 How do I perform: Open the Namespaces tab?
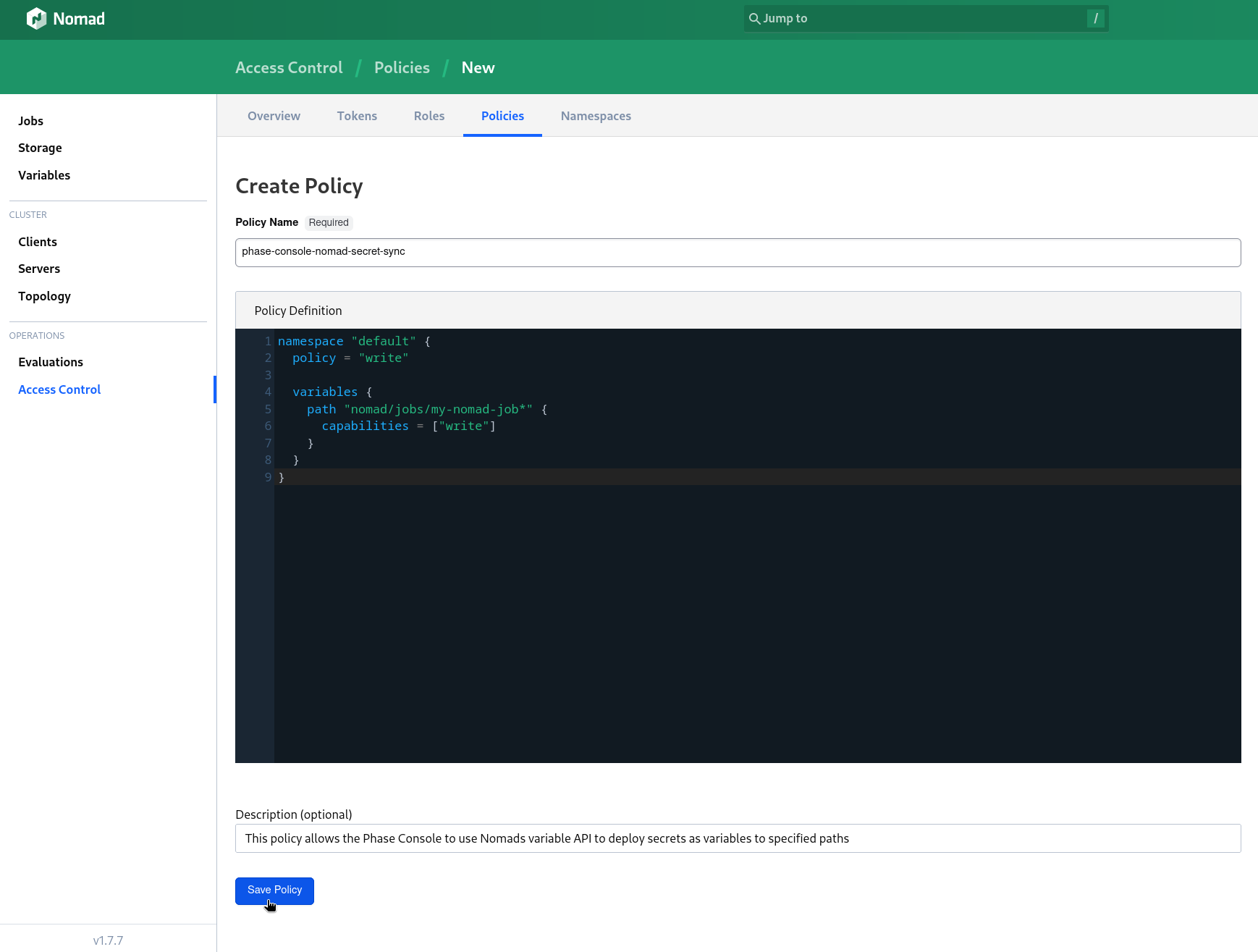point(595,116)
